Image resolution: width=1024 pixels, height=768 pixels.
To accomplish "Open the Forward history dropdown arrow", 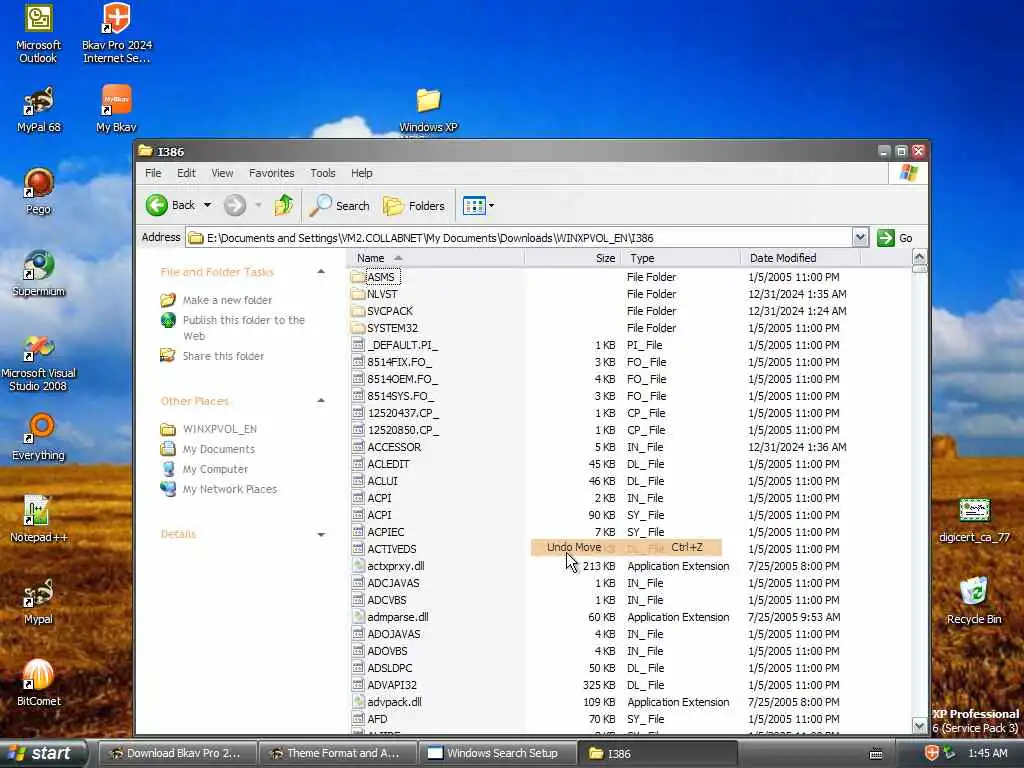I will [259, 205].
